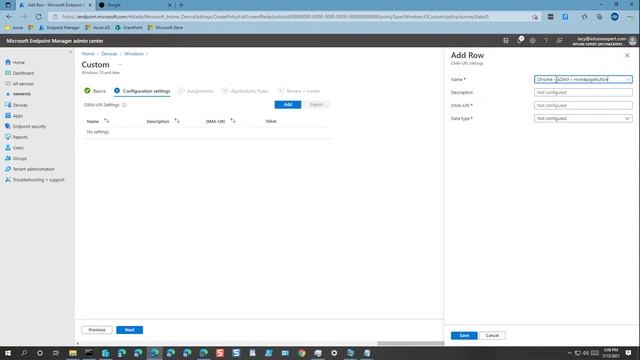640x360 pixels.
Task: Open browser favorites star icon
Action: [x=584, y=17]
